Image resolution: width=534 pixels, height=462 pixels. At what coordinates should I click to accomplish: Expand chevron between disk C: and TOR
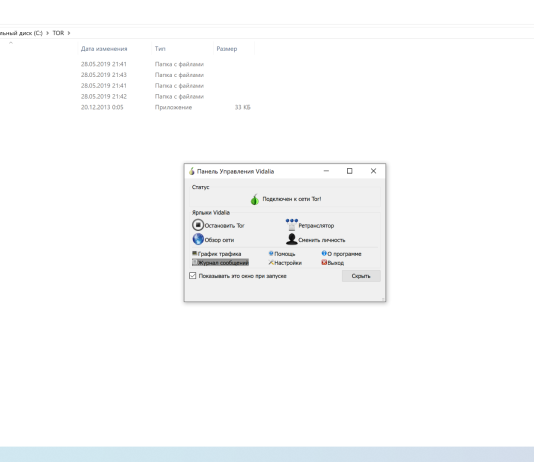[x=47, y=33]
